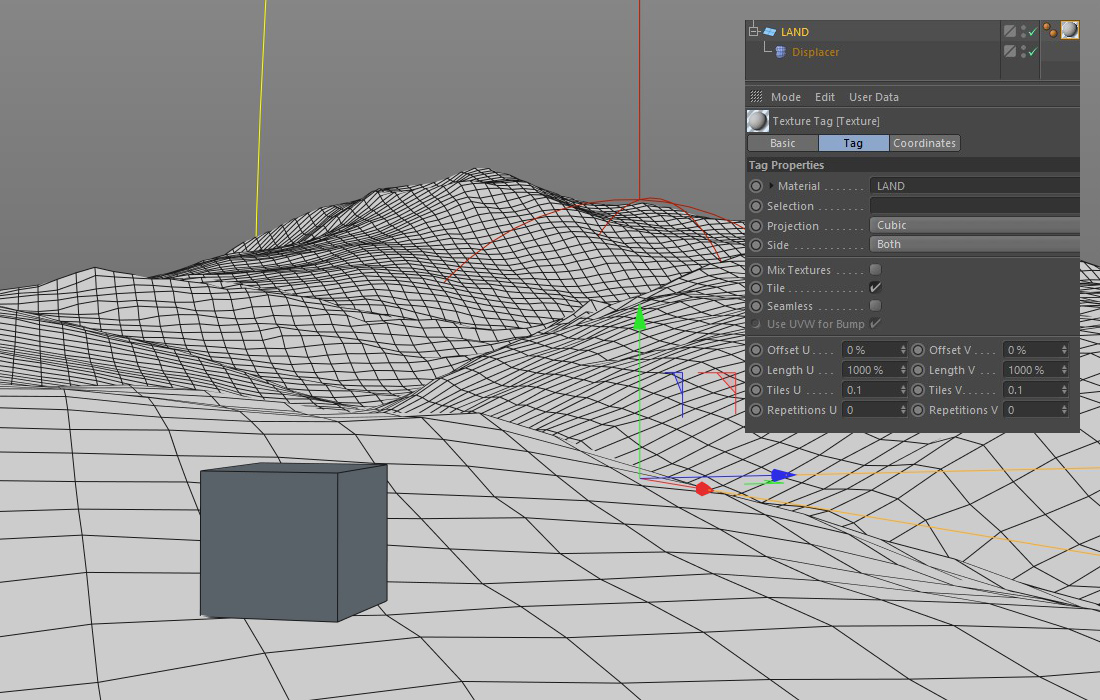The height and width of the screenshot is (700, 1100).
Task: Click the Length U value field
Action: tap(870, 370)
